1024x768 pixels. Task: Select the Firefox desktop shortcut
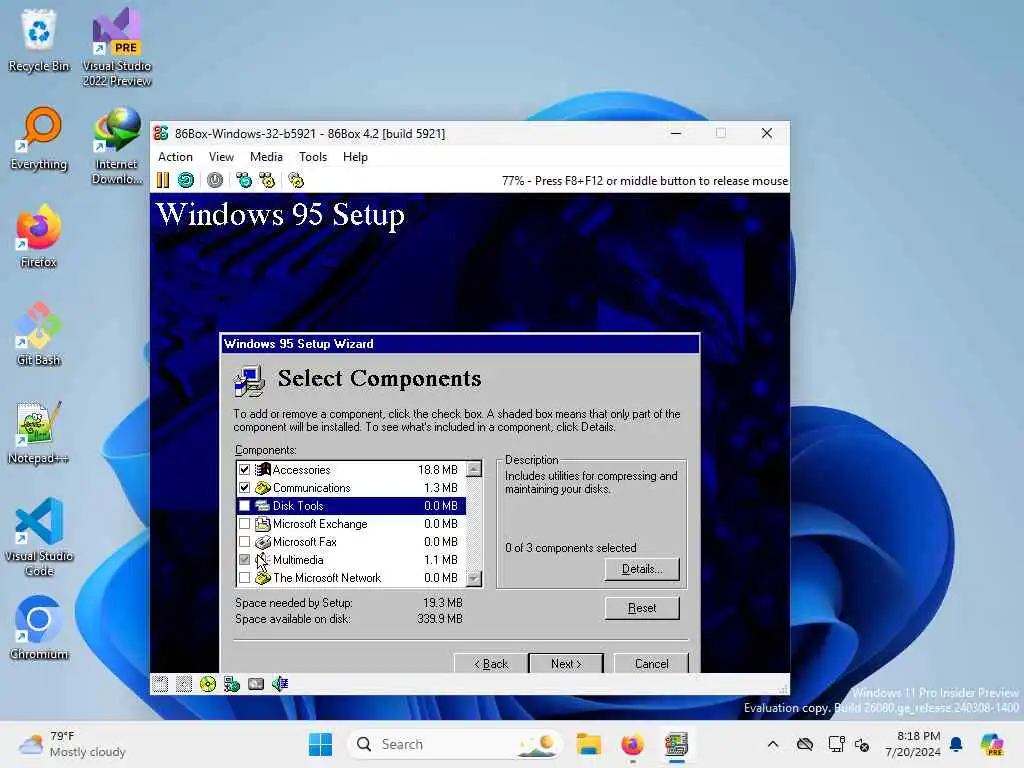point(39,236)
